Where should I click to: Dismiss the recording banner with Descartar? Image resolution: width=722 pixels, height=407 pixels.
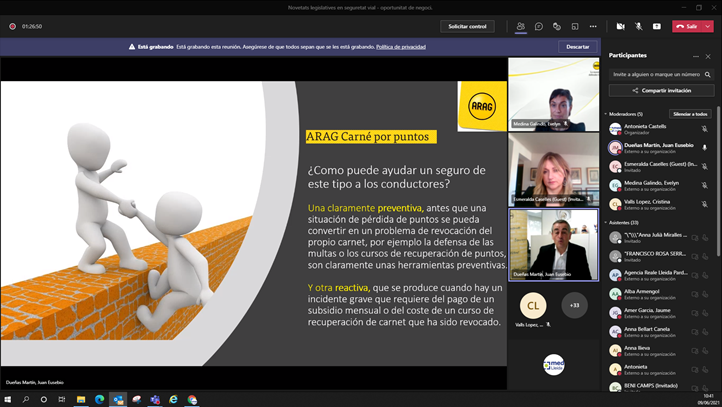coord(577,47)
